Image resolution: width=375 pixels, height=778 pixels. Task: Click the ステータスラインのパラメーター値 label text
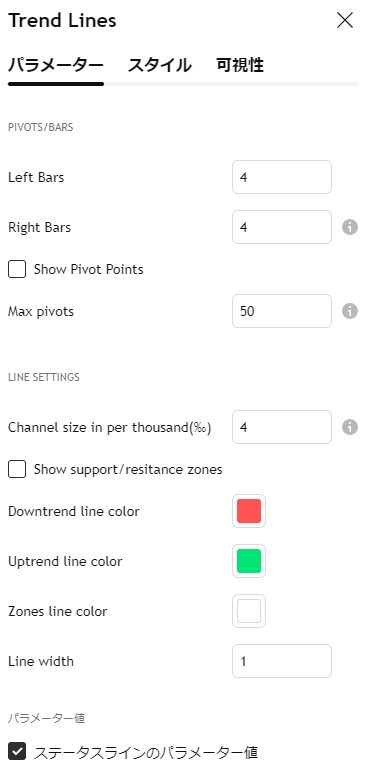click(146, 752)
